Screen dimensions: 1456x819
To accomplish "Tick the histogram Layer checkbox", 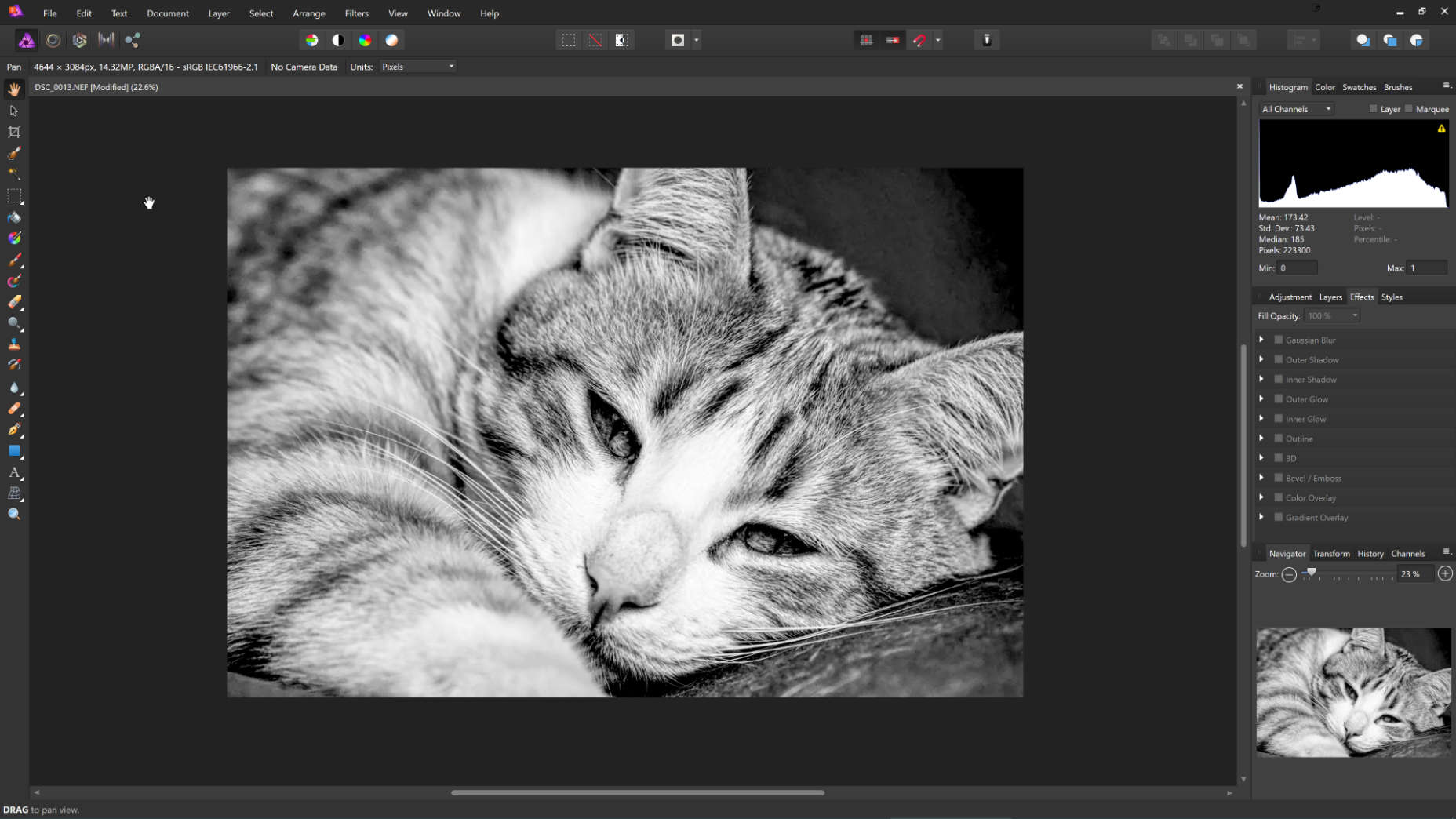I will (1373, 109).
